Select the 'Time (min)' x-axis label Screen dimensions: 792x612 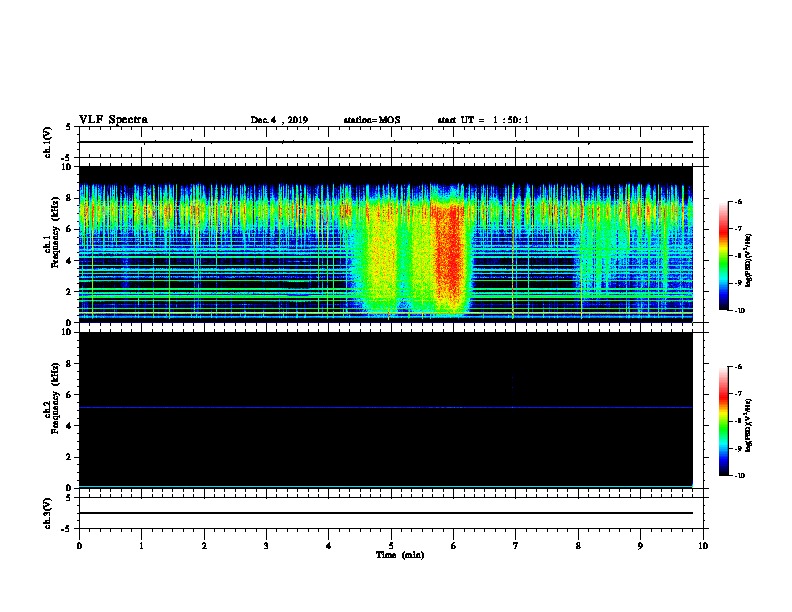[x=400, y=555]
